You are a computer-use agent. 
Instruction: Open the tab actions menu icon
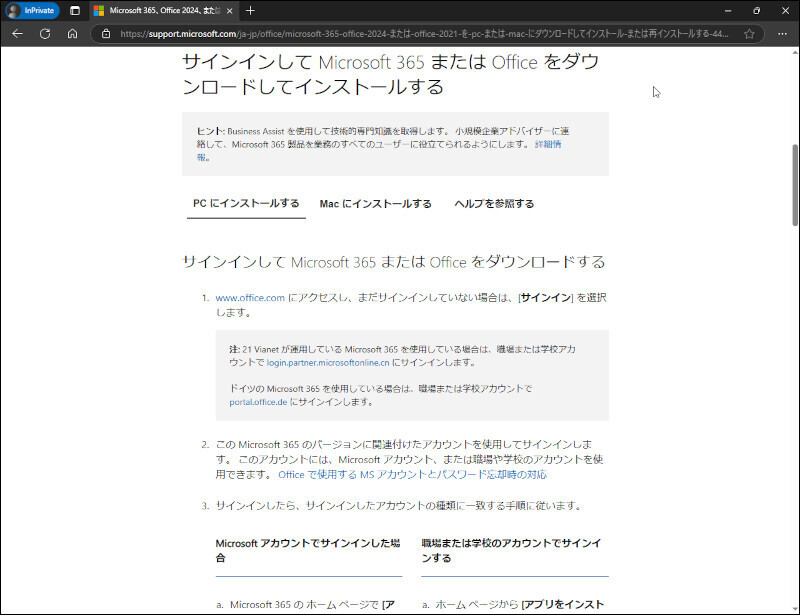pyautogui.click(x=75, y=11)
